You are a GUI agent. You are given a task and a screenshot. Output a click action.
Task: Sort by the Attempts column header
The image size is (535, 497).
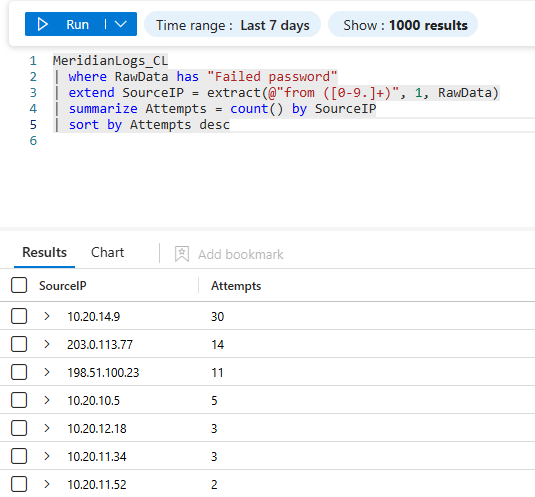tap(236, 286)
